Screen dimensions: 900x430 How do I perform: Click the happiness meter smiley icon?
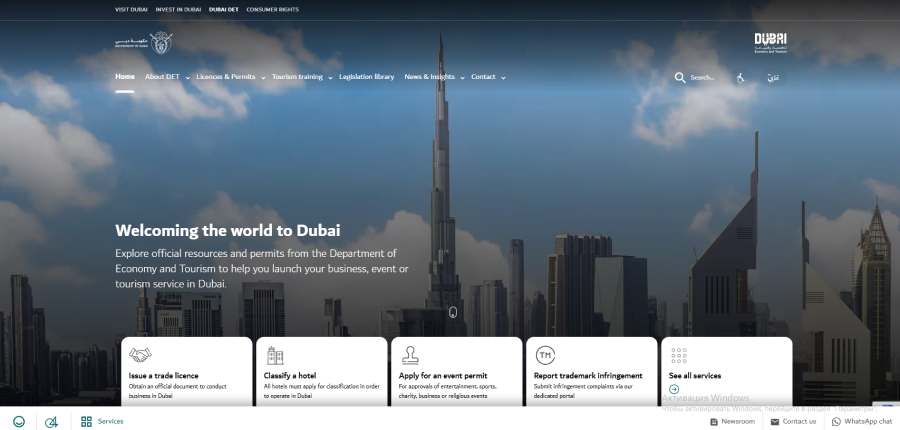tap(19, 421)
